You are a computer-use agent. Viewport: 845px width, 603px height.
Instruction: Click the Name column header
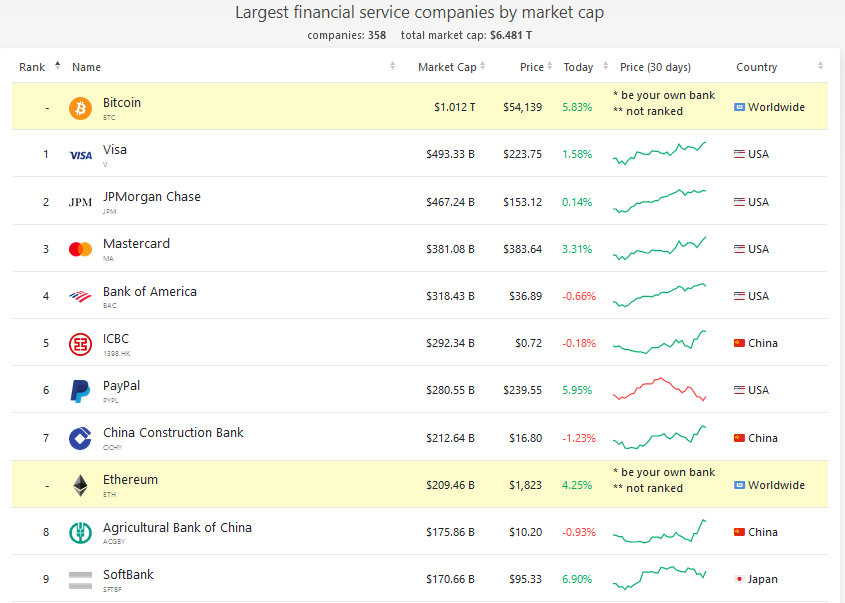pos(86,67)
